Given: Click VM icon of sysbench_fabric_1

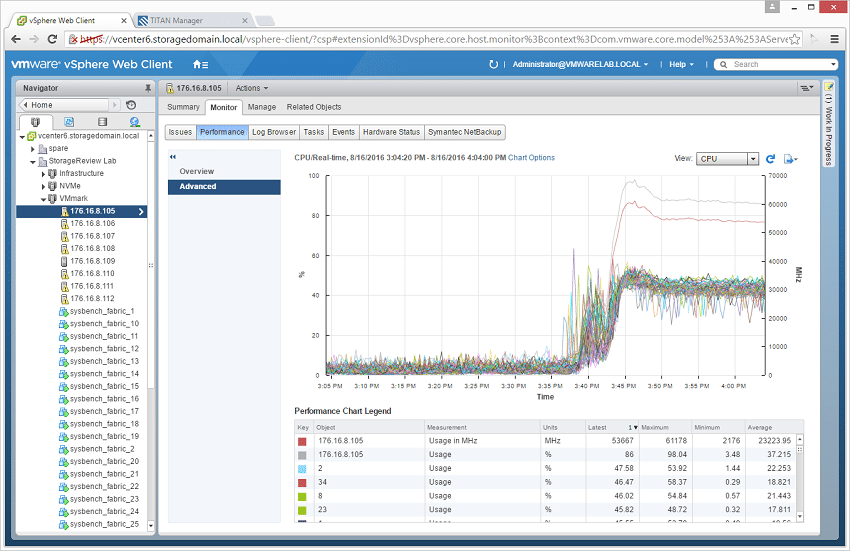Looking at the screenshot, I should (x=63, y=311).
